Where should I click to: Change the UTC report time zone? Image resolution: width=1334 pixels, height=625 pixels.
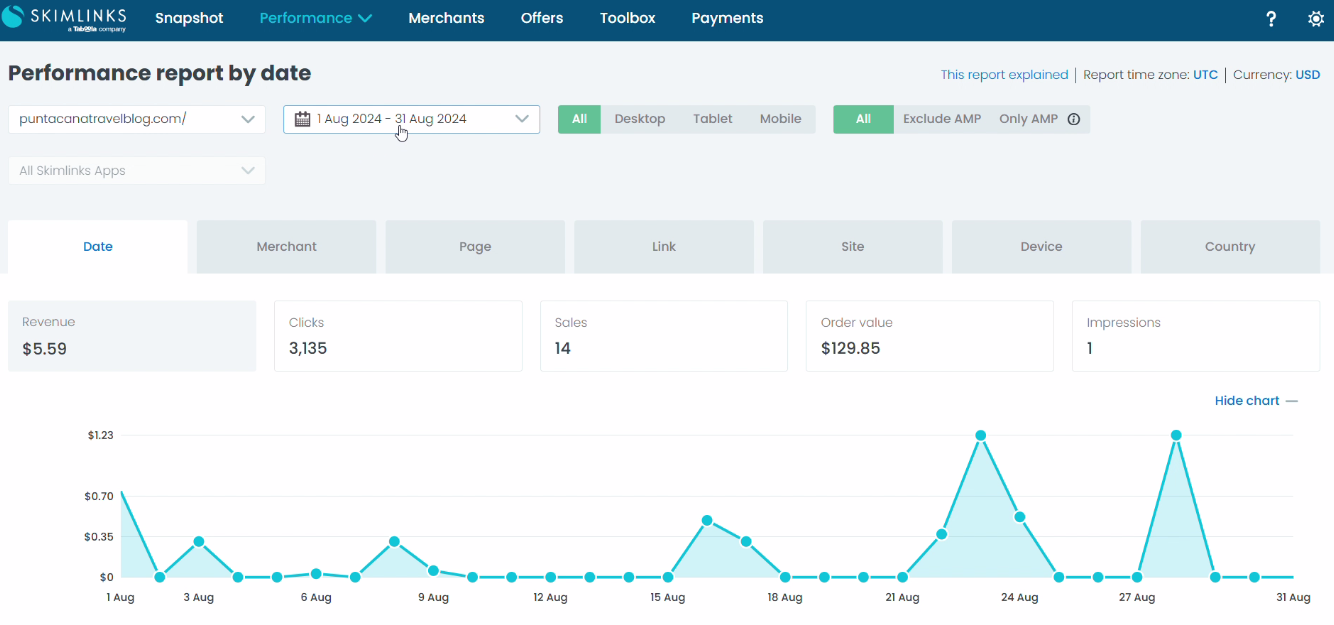tap(1206, 75)
